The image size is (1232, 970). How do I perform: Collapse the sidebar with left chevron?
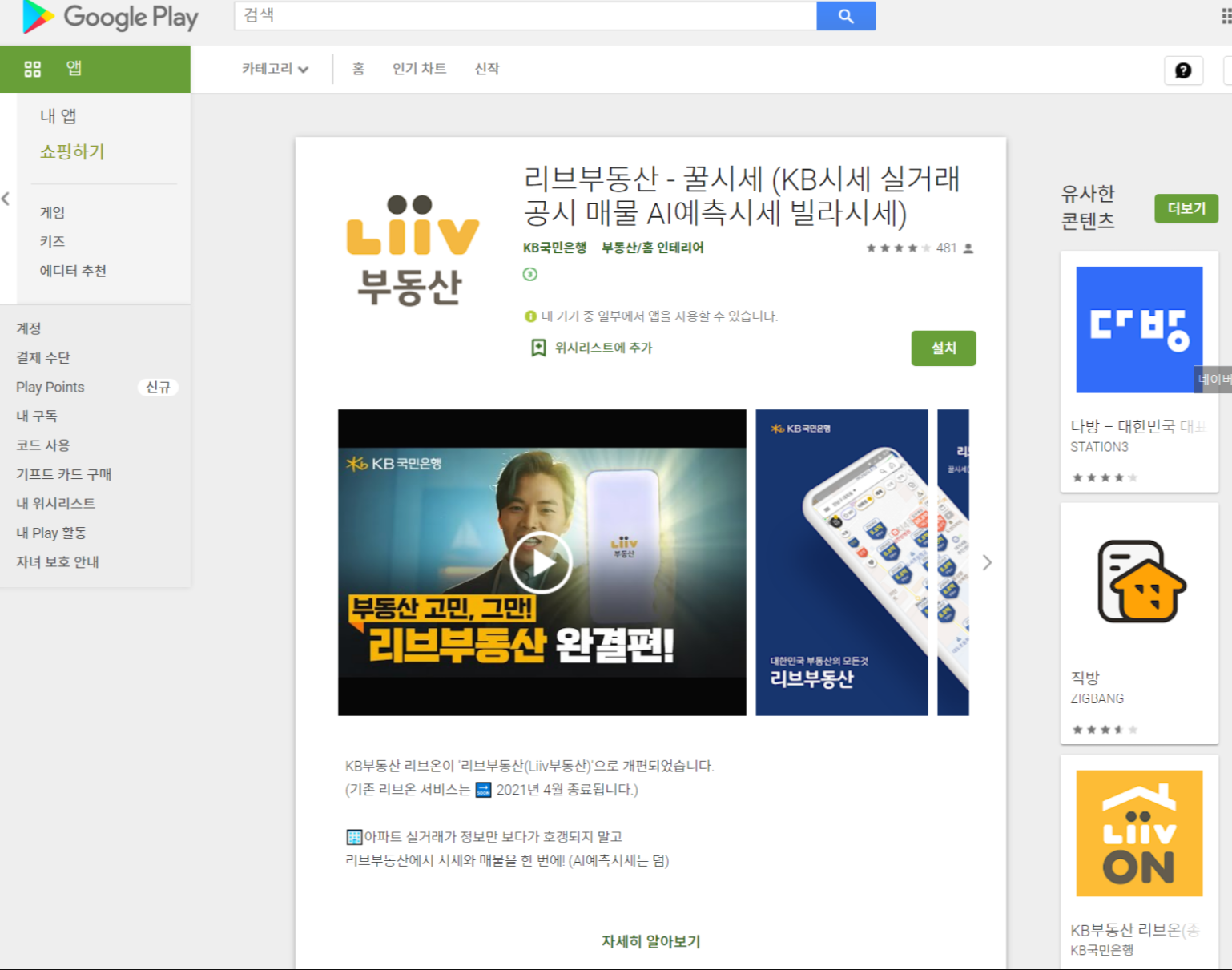(x=6, y=199)
